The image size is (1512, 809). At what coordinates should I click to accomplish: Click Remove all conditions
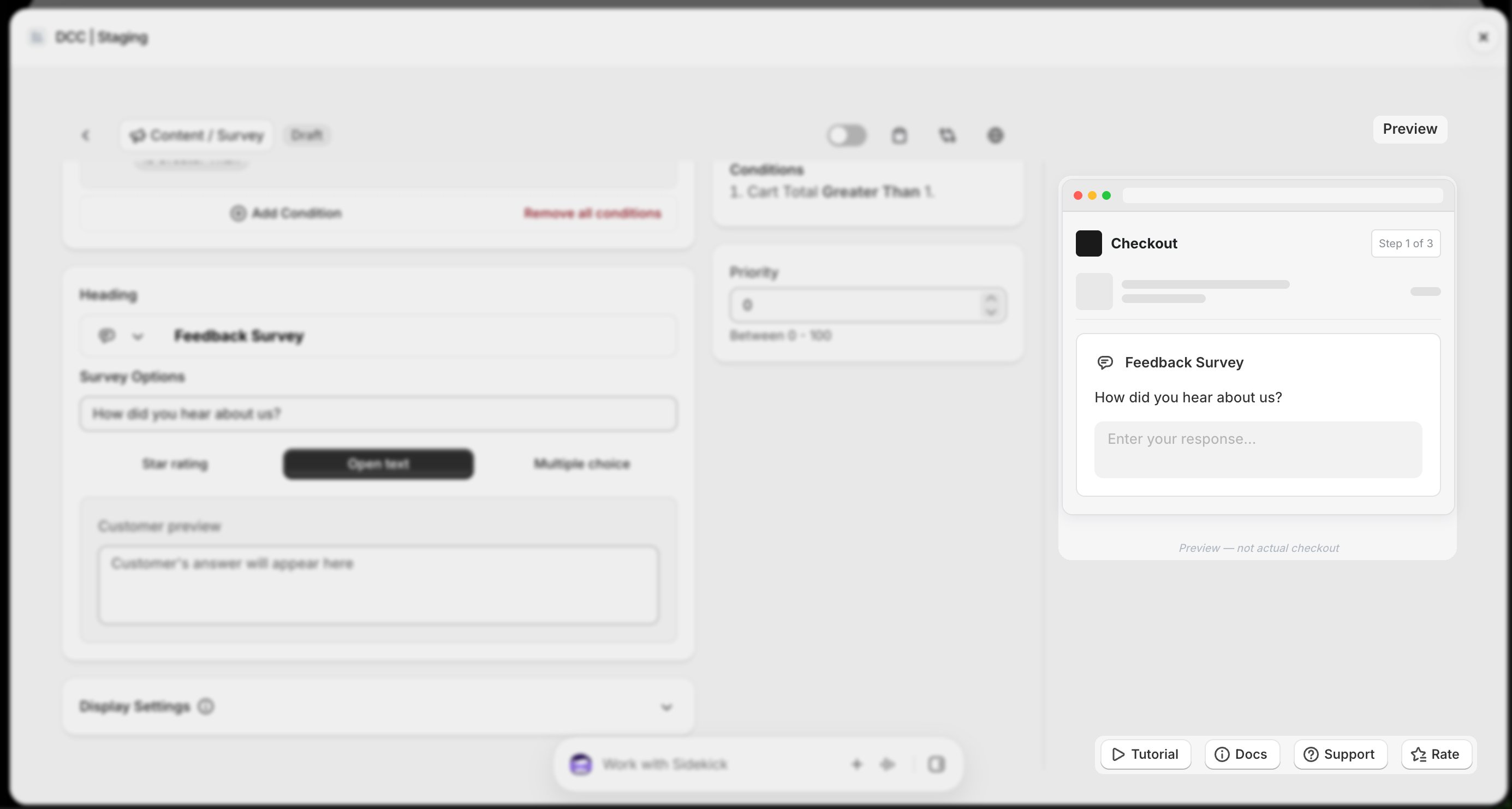pyautogui.click(x=593, y=213)
